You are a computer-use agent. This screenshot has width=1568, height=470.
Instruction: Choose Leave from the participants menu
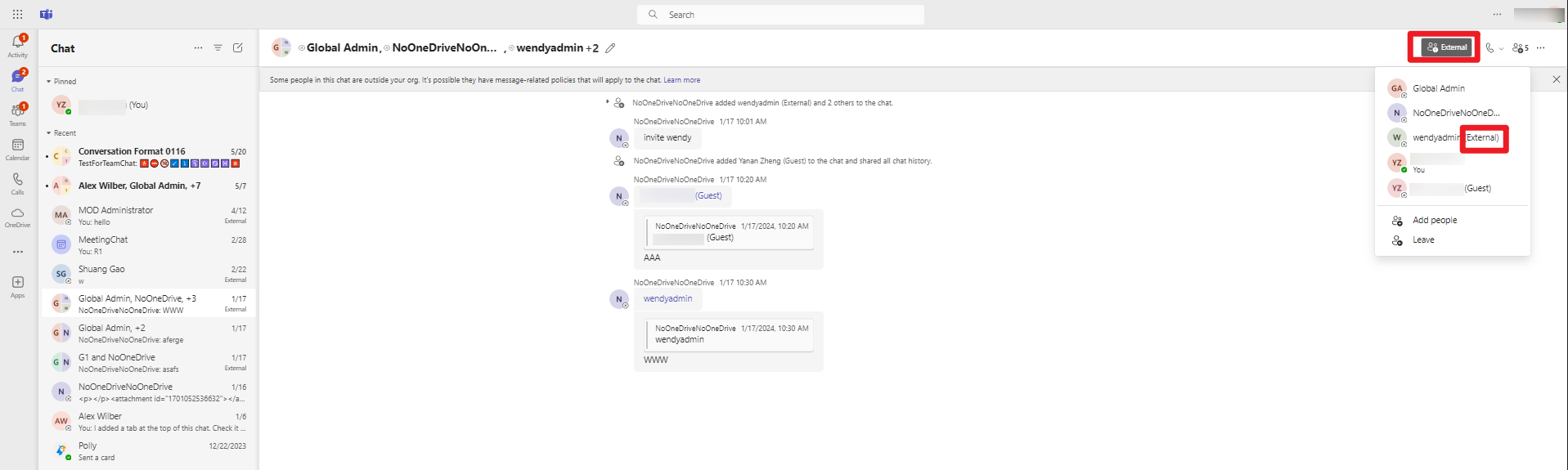1423,240
